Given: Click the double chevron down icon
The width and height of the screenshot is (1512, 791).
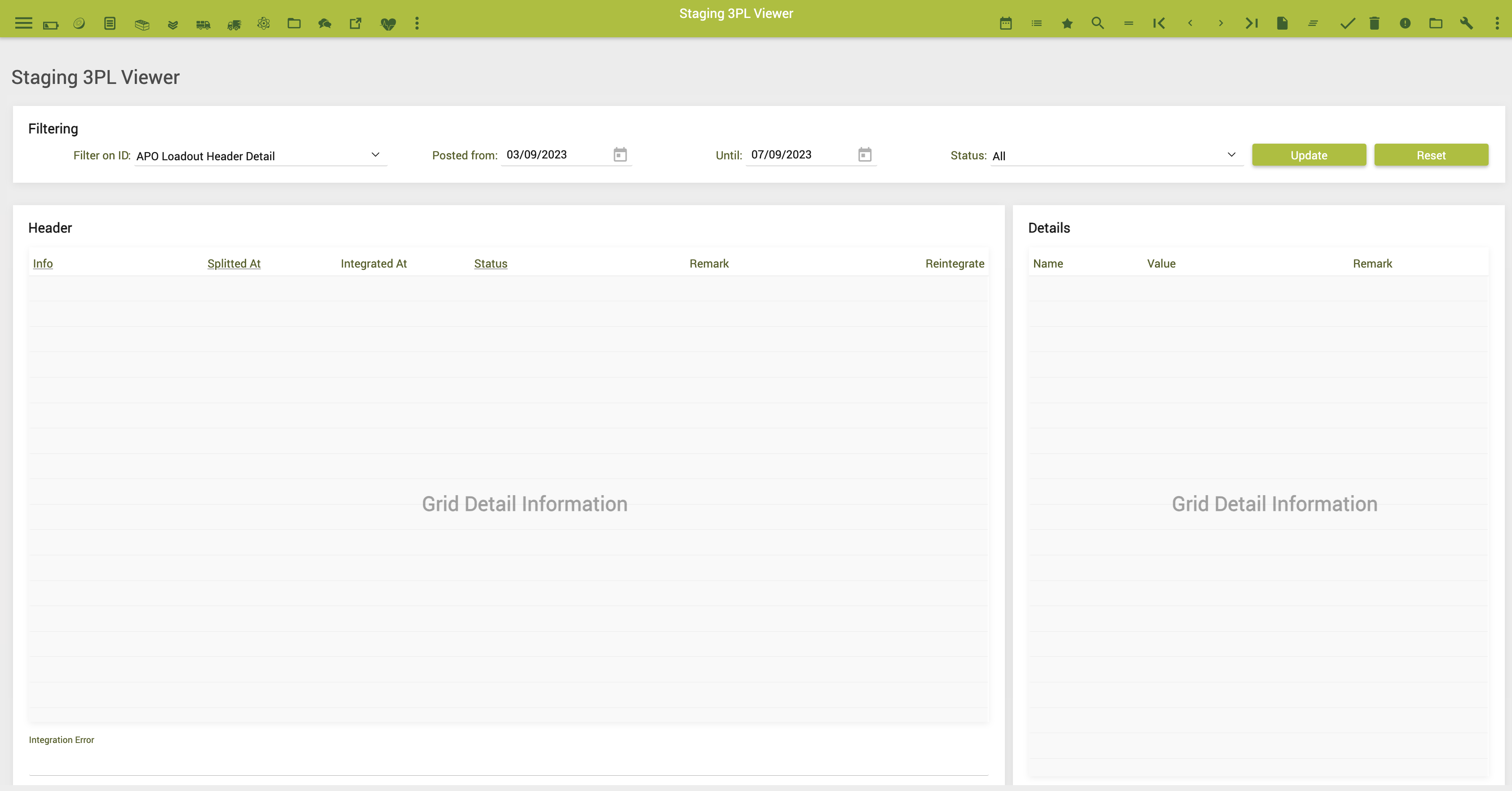Looking at the screenshot, I should [x=172, y=25].
